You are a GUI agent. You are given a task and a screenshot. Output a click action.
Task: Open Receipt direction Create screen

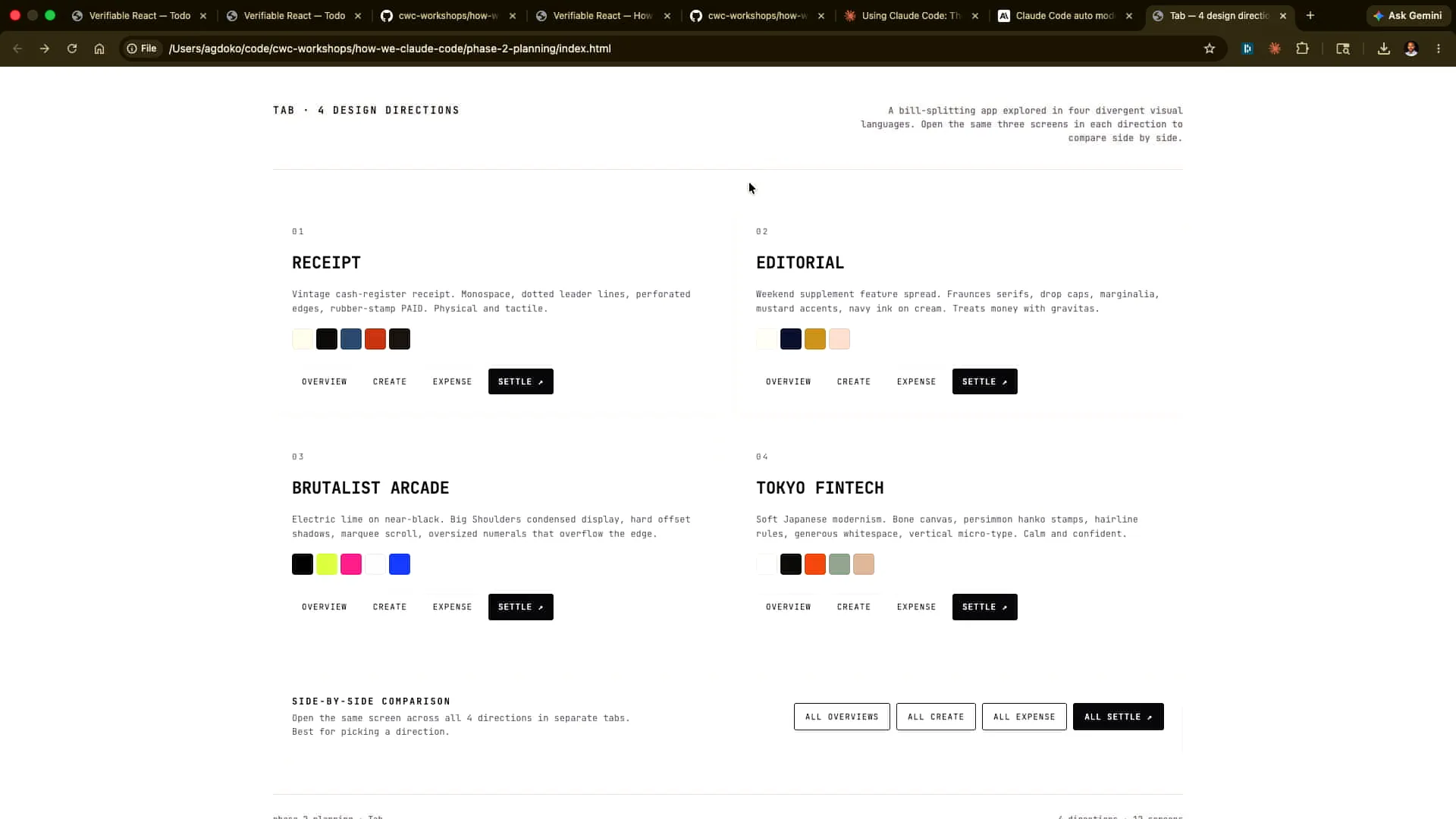(x=390, y=381)
